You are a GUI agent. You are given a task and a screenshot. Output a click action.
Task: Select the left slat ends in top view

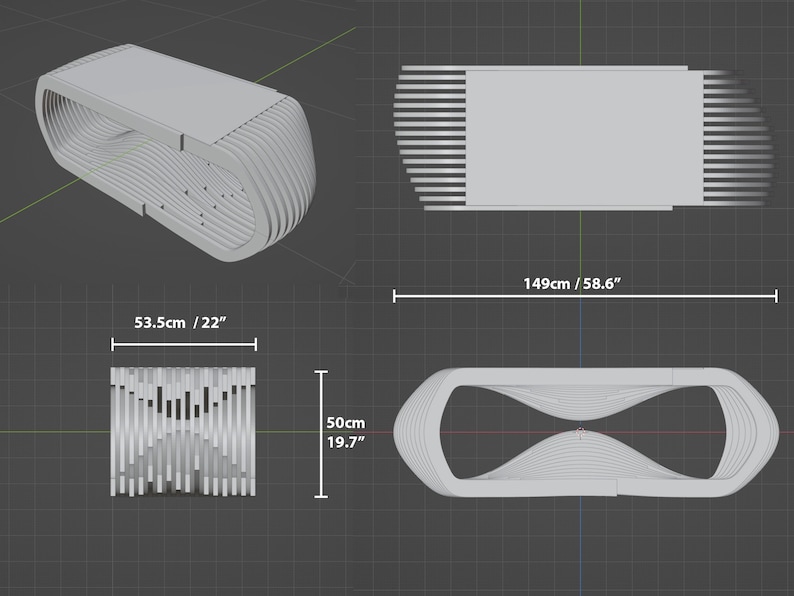click(x=429, y=138)
